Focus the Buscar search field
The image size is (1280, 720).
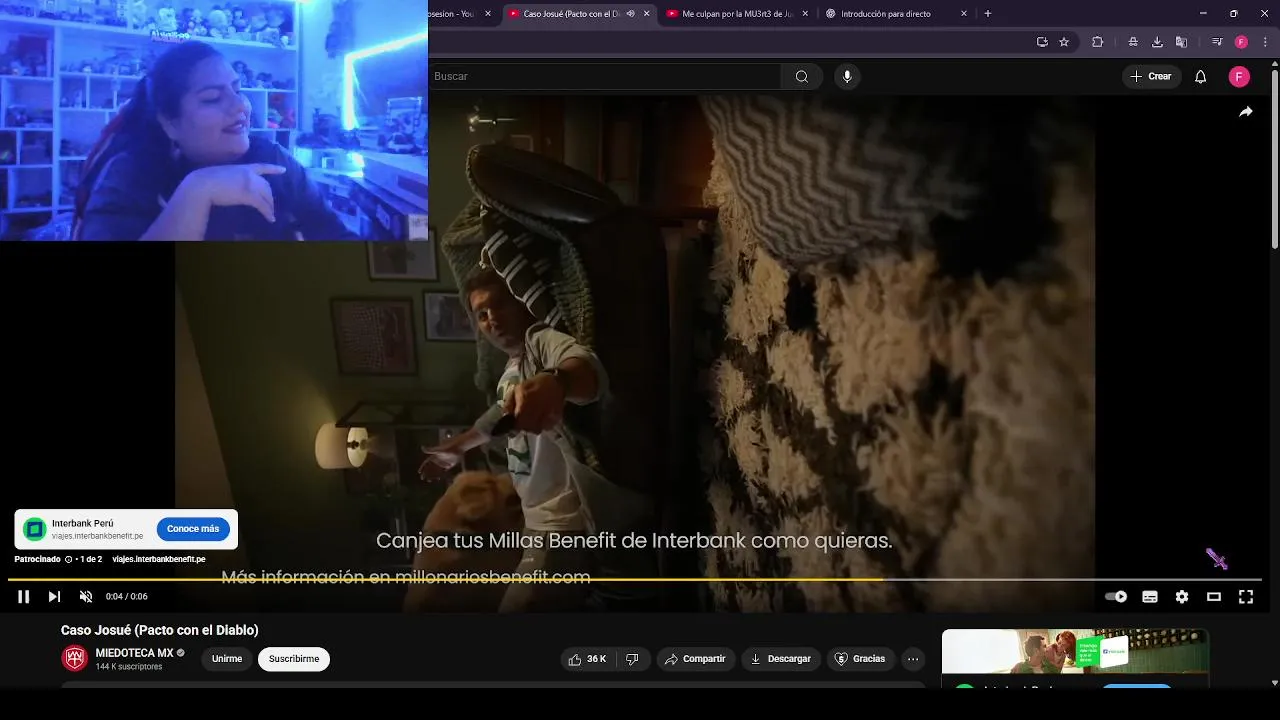(604, 76)
